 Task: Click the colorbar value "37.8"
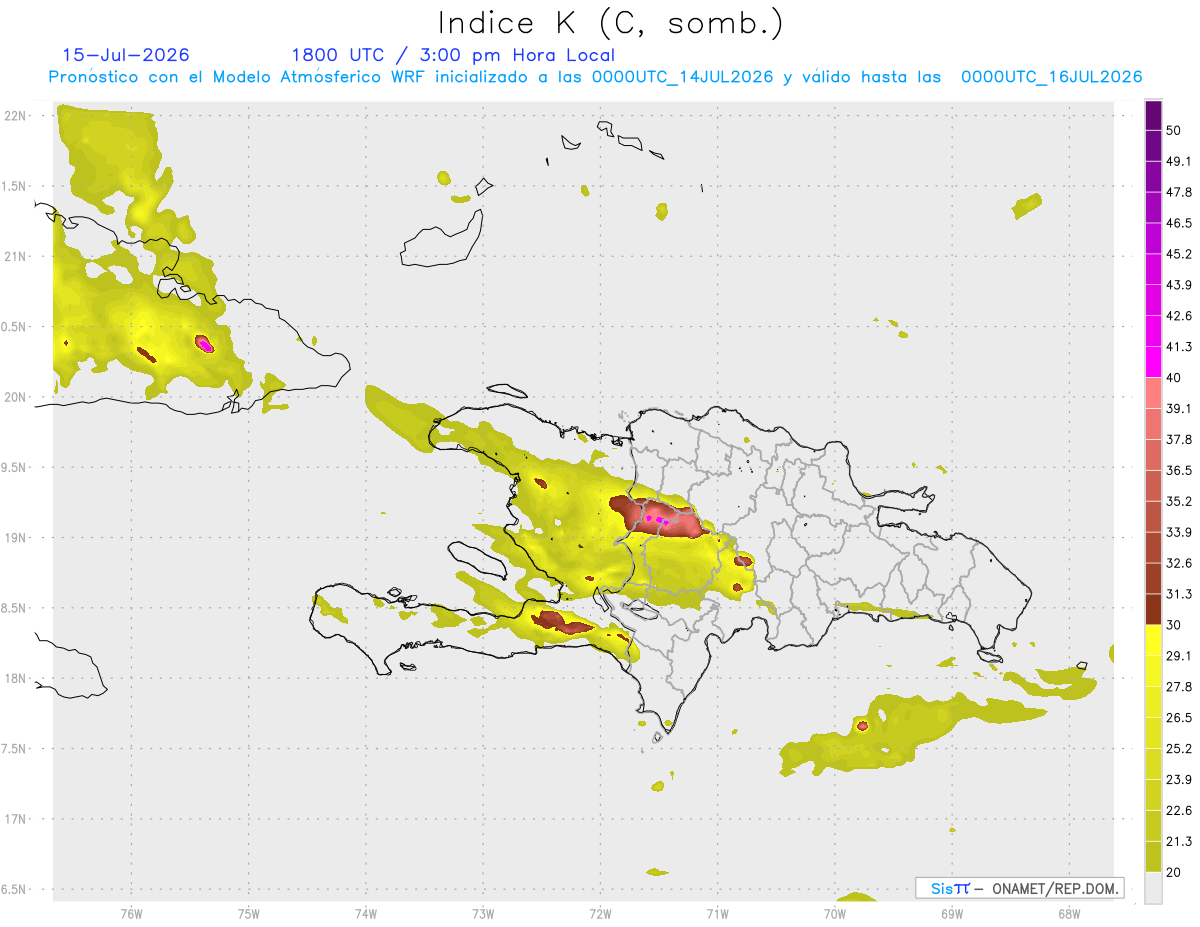click(1179, 440)
